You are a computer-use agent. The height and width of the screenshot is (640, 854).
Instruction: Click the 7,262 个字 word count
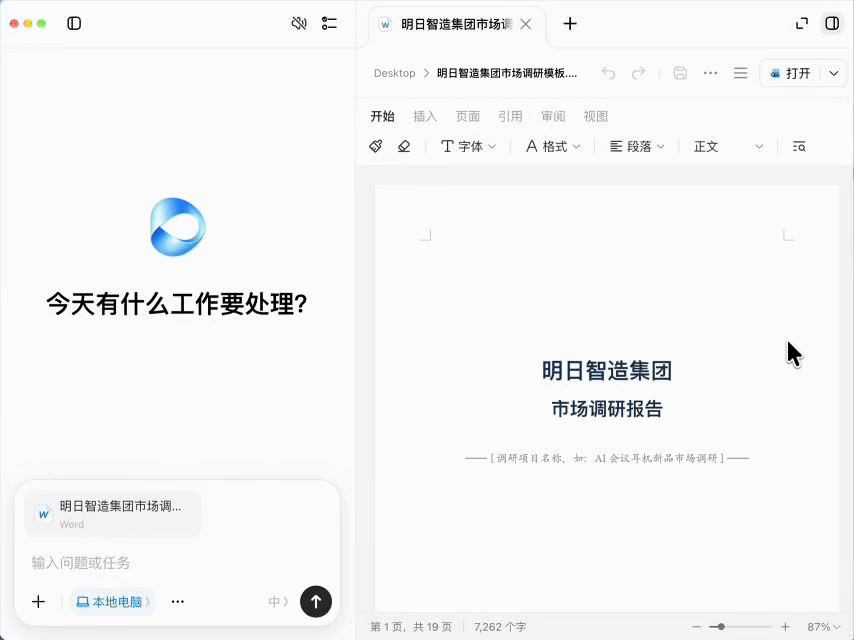tap(500, 627)
